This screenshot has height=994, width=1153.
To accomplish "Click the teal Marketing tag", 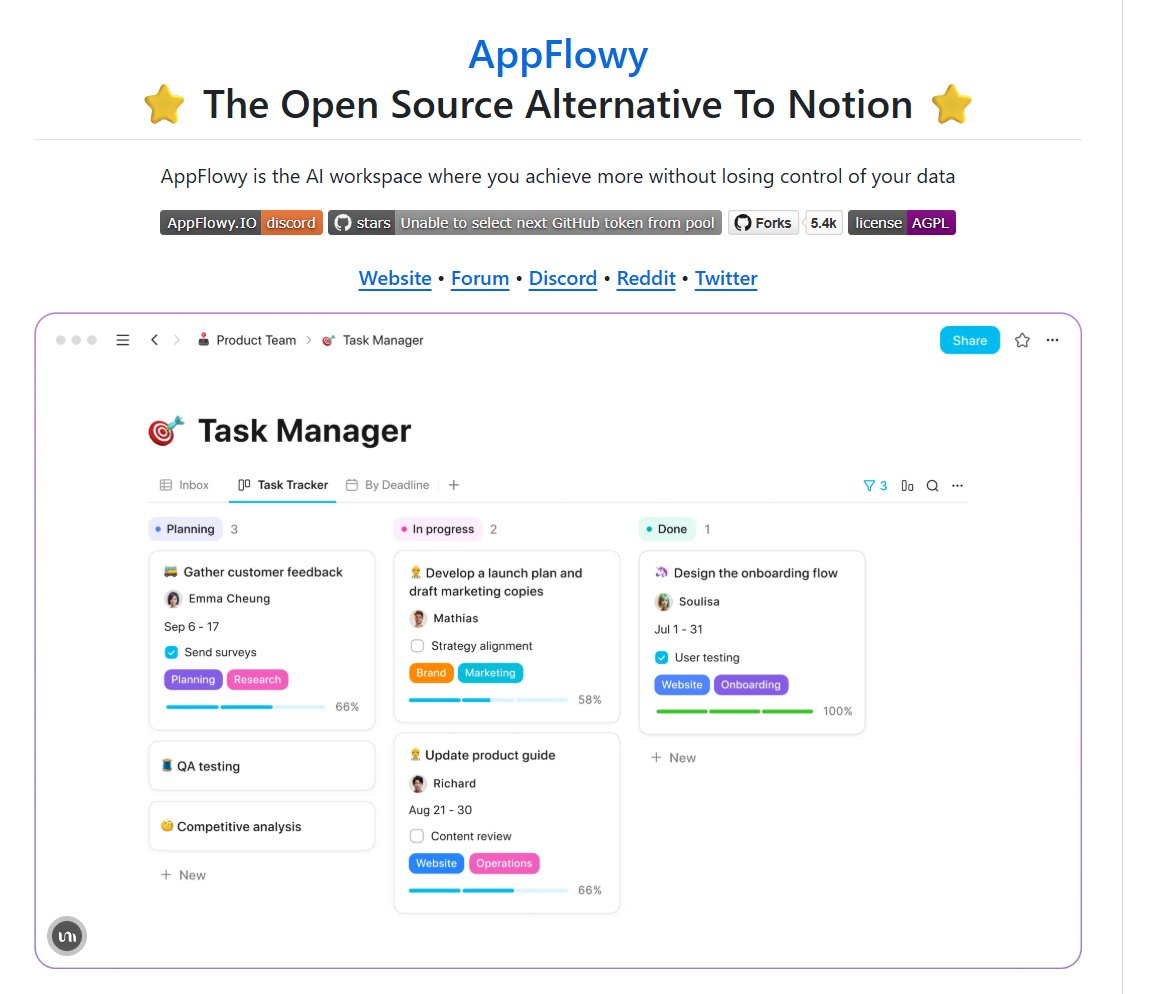I will (490, 673).
